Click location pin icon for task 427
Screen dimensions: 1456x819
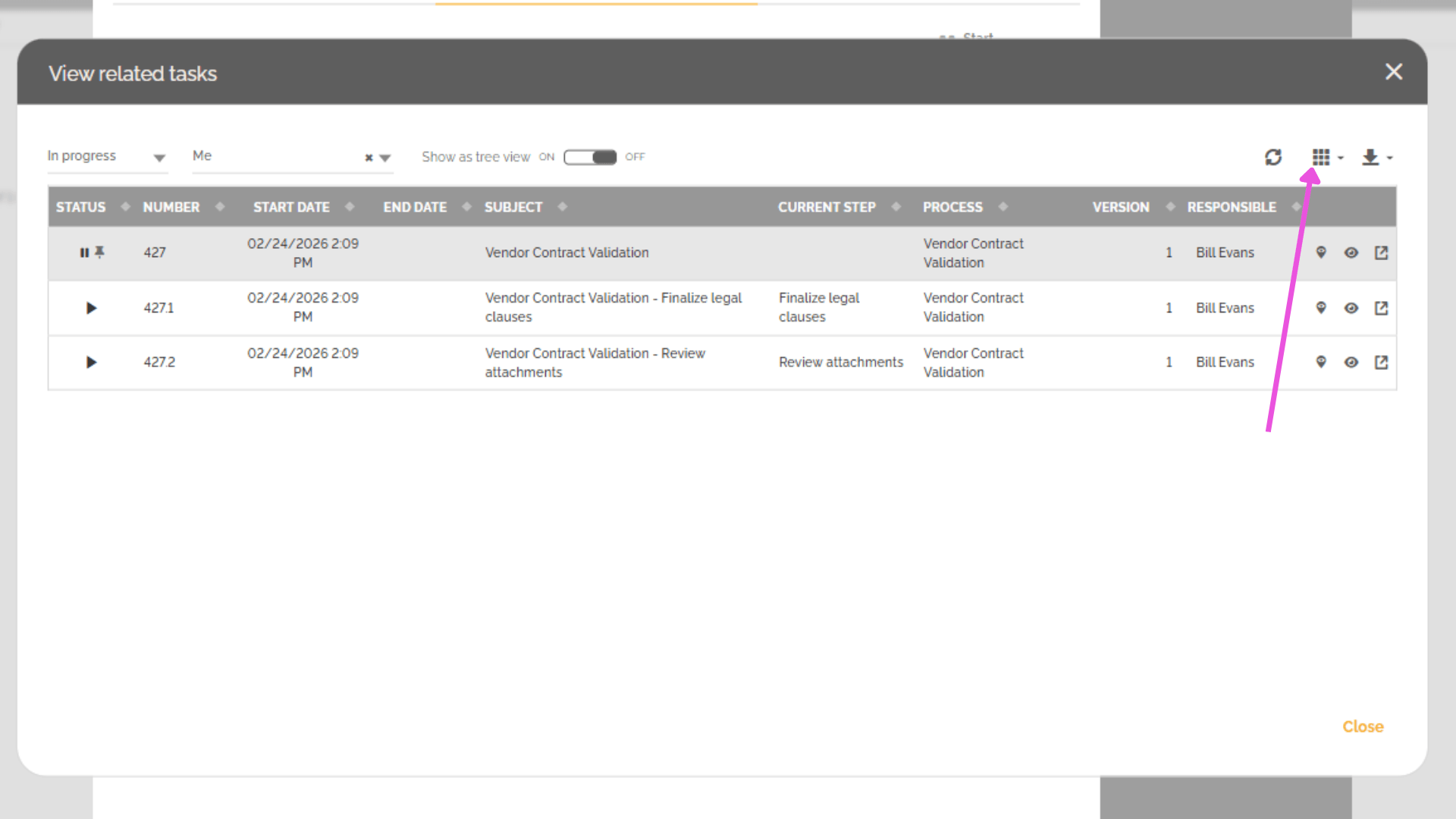tap(1321, 253)
